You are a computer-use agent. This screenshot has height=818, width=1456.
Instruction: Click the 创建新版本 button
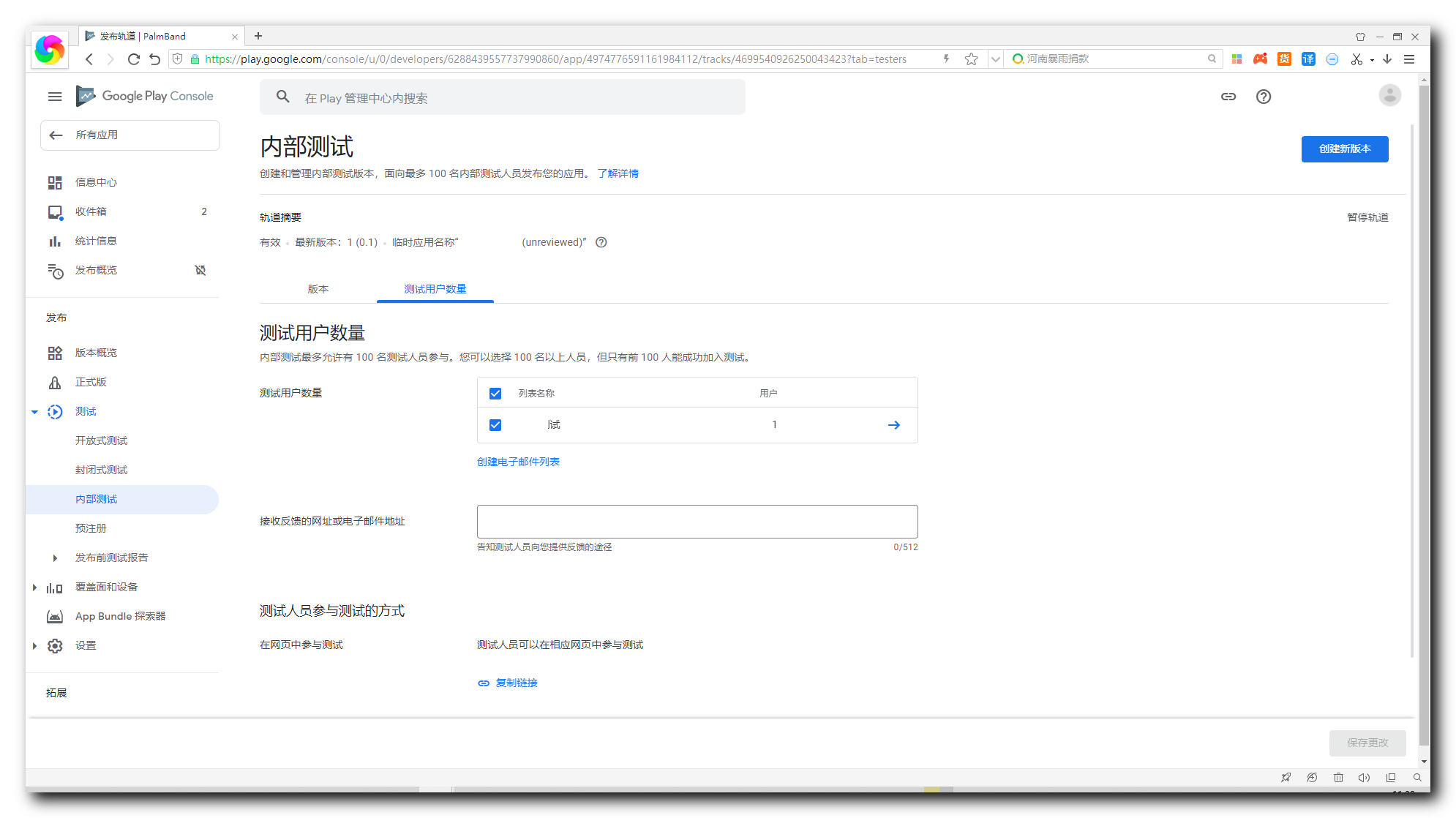pyautogui.click(x=1344, y=149)
